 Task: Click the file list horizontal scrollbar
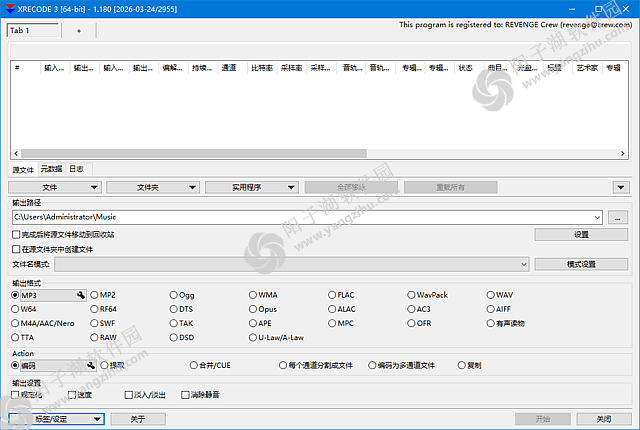[x=194, y=153]
